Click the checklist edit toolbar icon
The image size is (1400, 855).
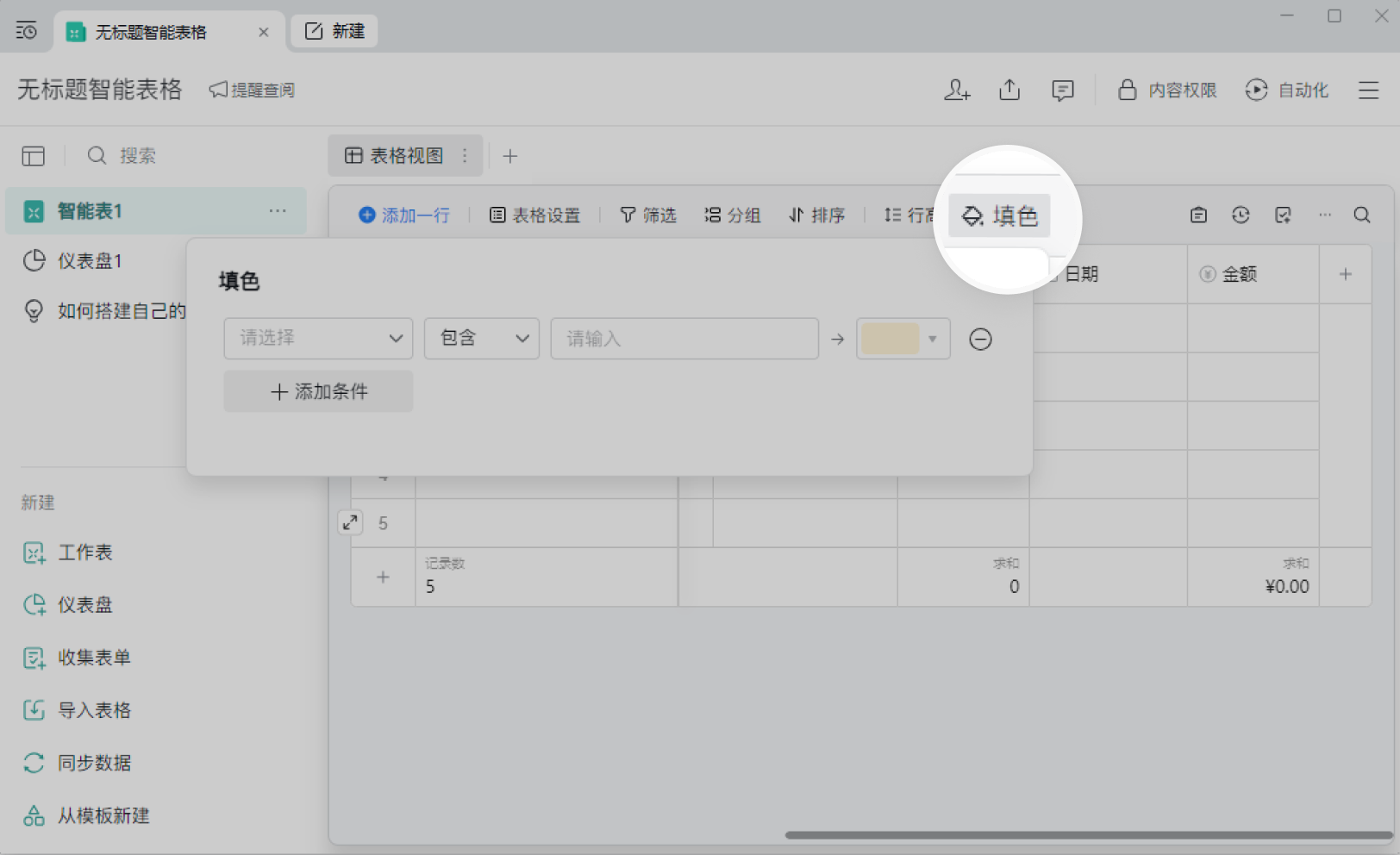[x=1283, y=215]
